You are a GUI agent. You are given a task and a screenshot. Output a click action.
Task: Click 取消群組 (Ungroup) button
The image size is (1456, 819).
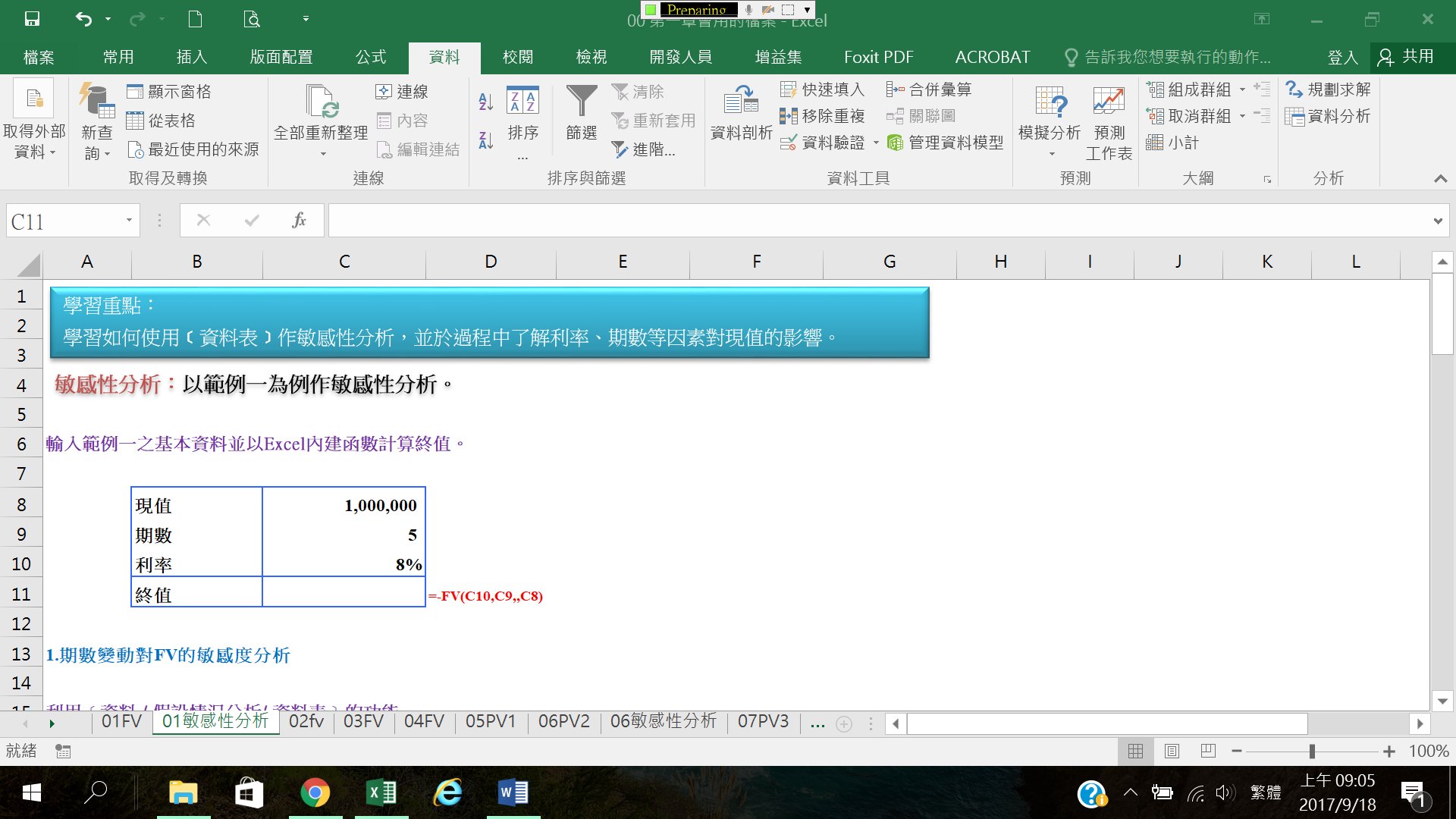pos(1188,116)
